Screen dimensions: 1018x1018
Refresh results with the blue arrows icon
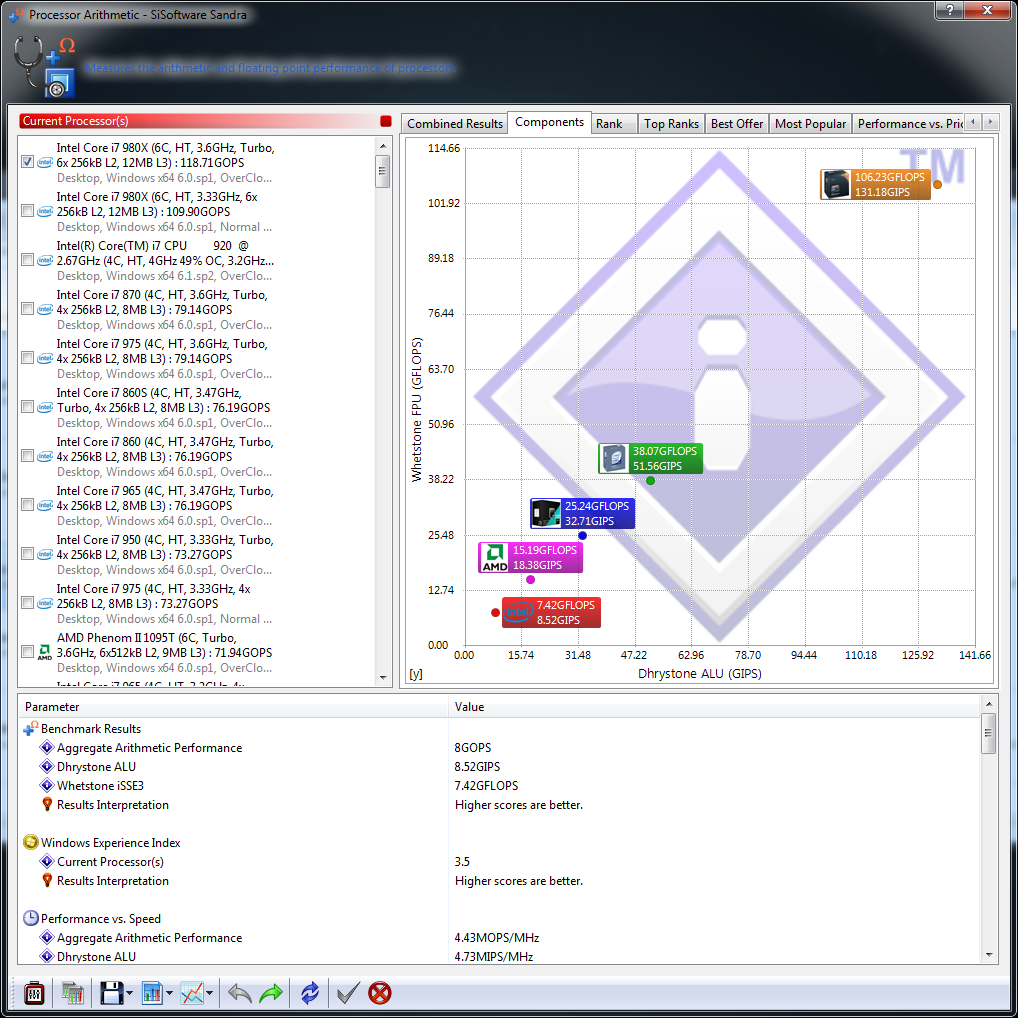[x=310, y=993]
